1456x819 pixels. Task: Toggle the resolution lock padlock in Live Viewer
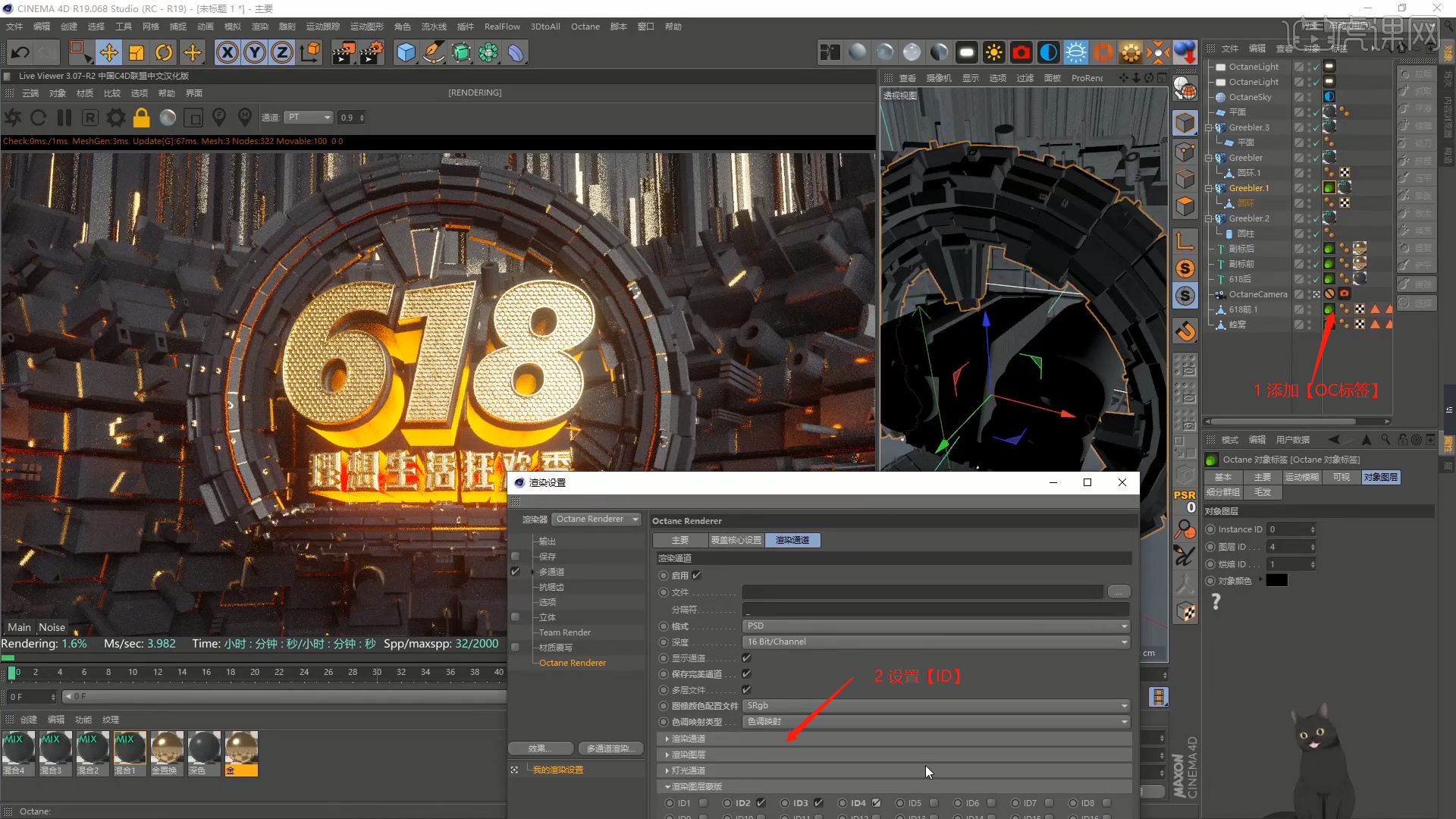click(x=141, y=118)
